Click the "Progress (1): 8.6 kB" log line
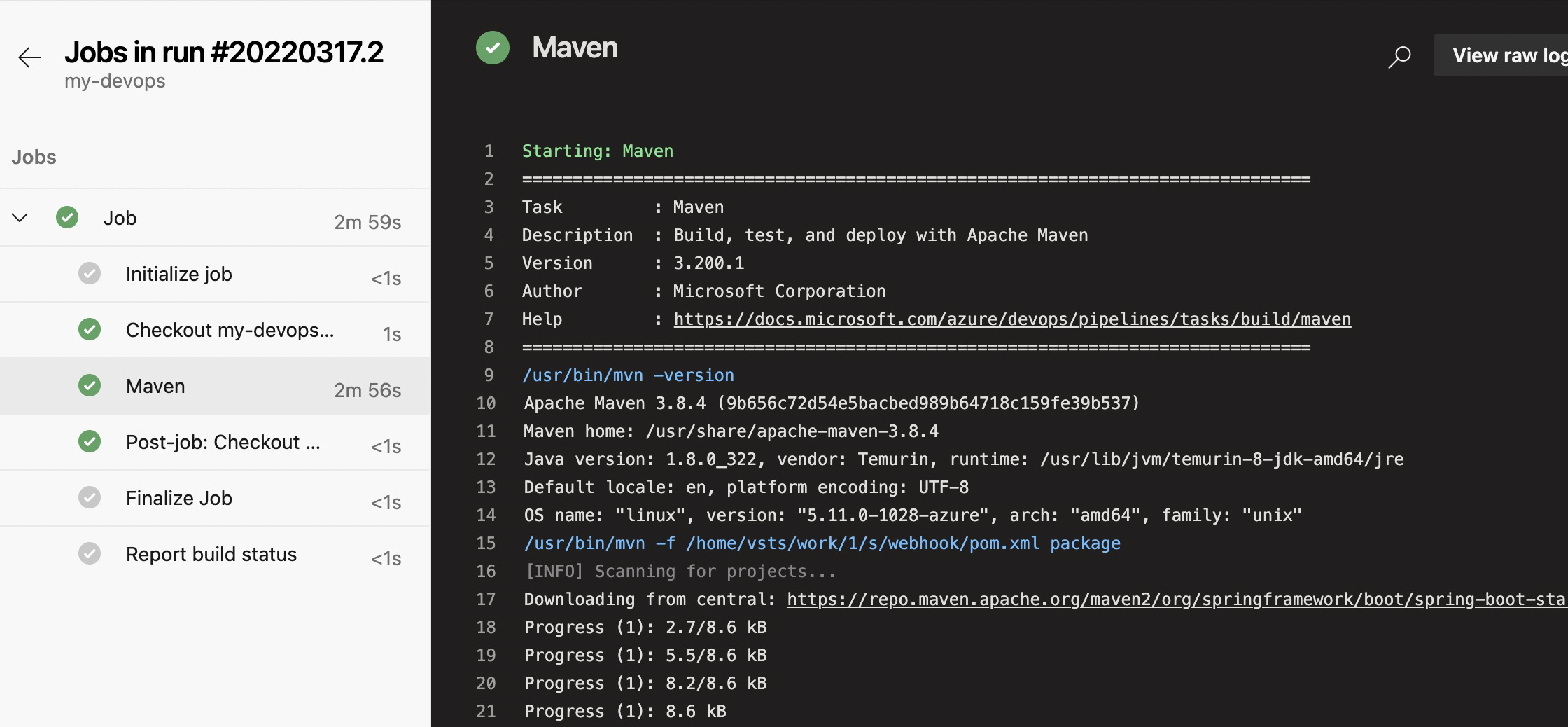The image size is (1568, 727). [x=625, y=712]
